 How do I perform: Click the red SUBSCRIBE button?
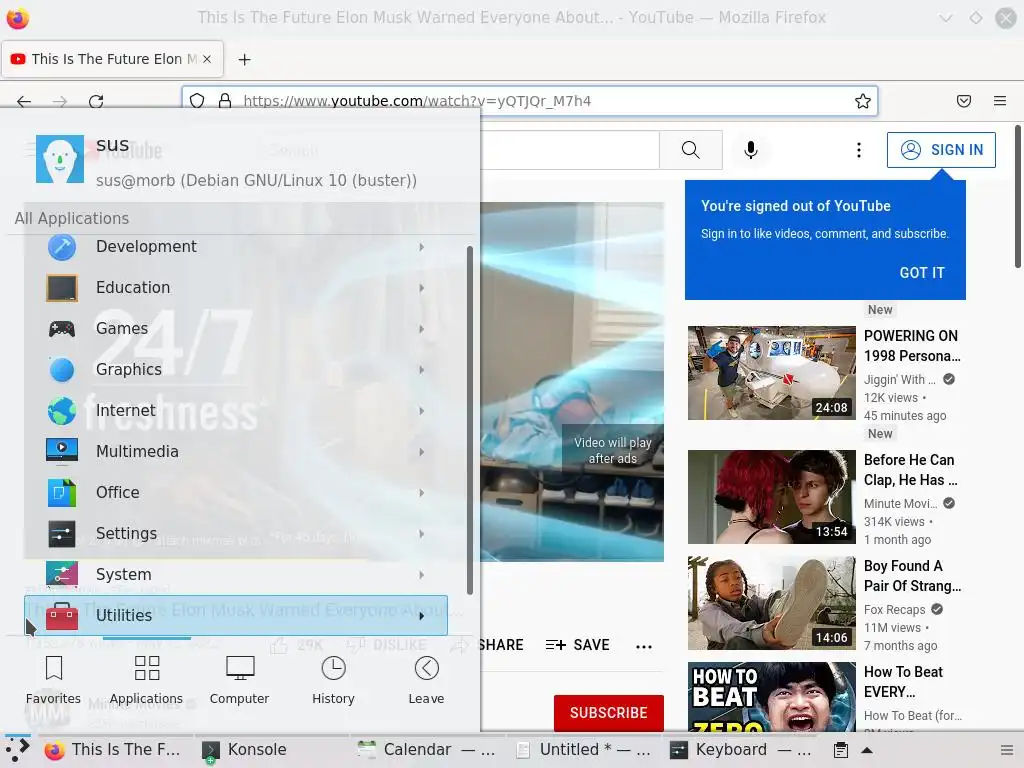coord(609,713)
